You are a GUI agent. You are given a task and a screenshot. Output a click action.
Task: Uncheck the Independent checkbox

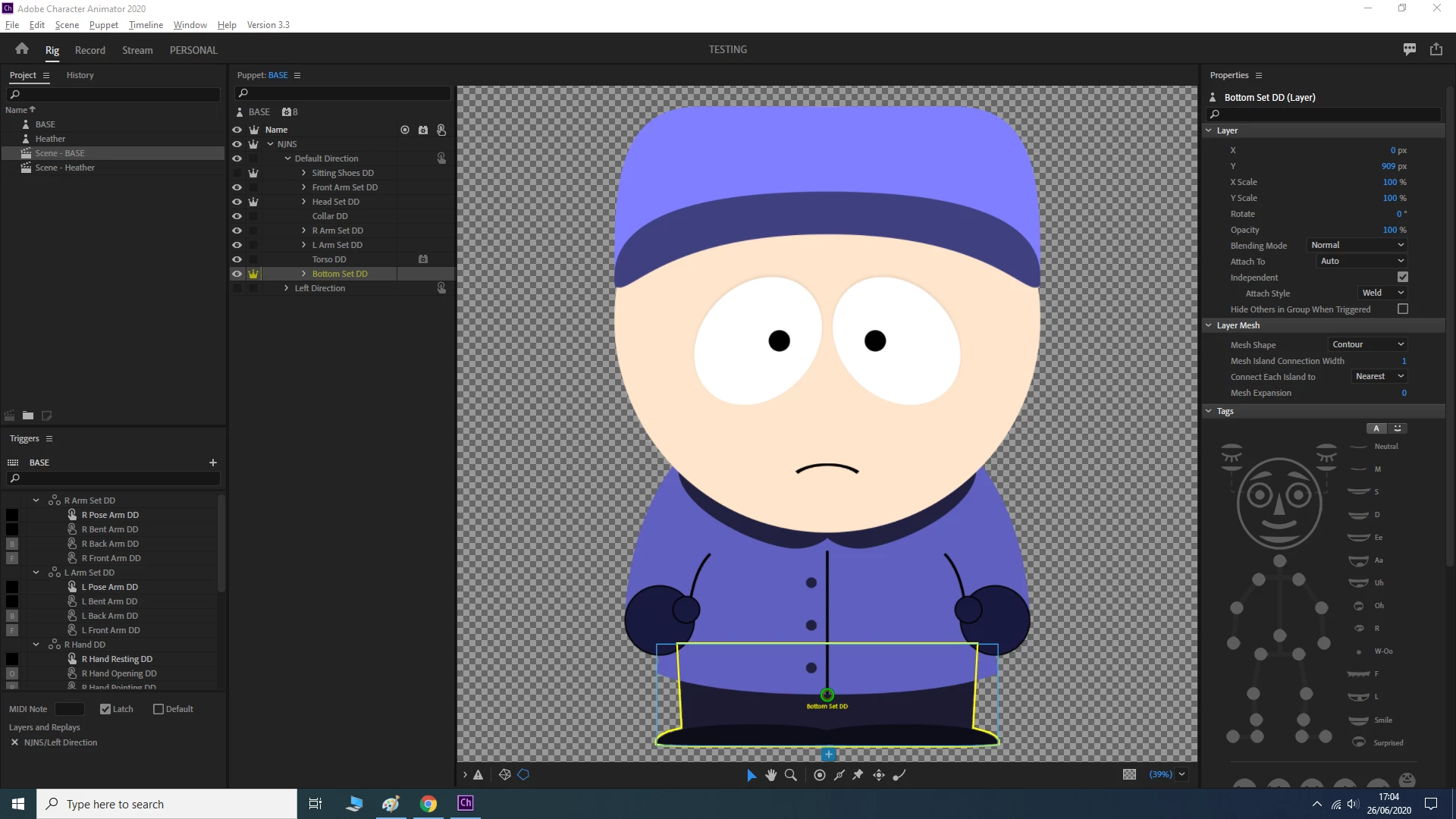click(1402, 278)
